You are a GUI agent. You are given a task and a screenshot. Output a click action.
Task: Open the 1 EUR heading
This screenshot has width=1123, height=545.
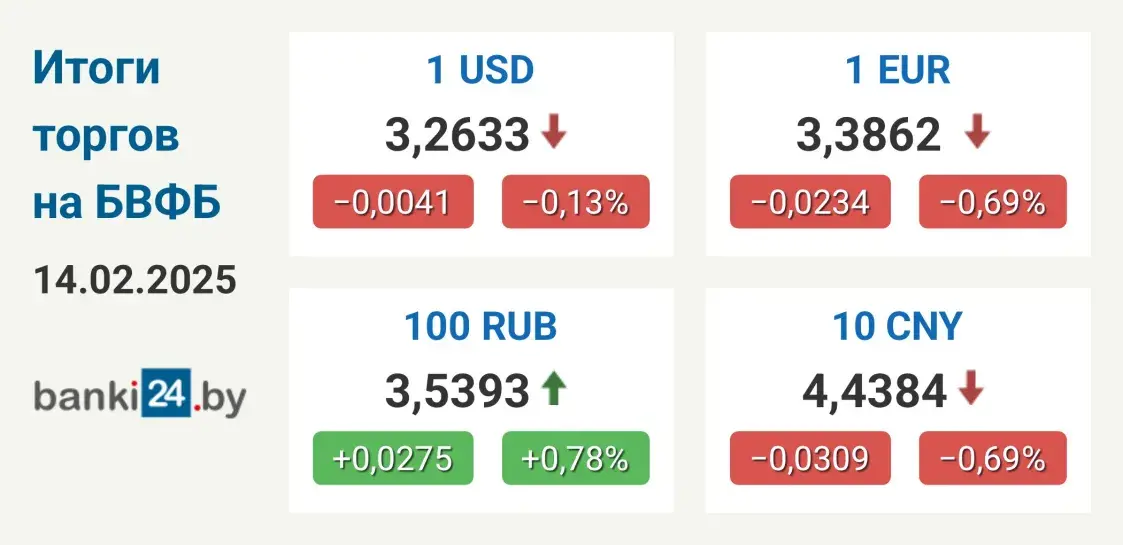click(897, 70)
